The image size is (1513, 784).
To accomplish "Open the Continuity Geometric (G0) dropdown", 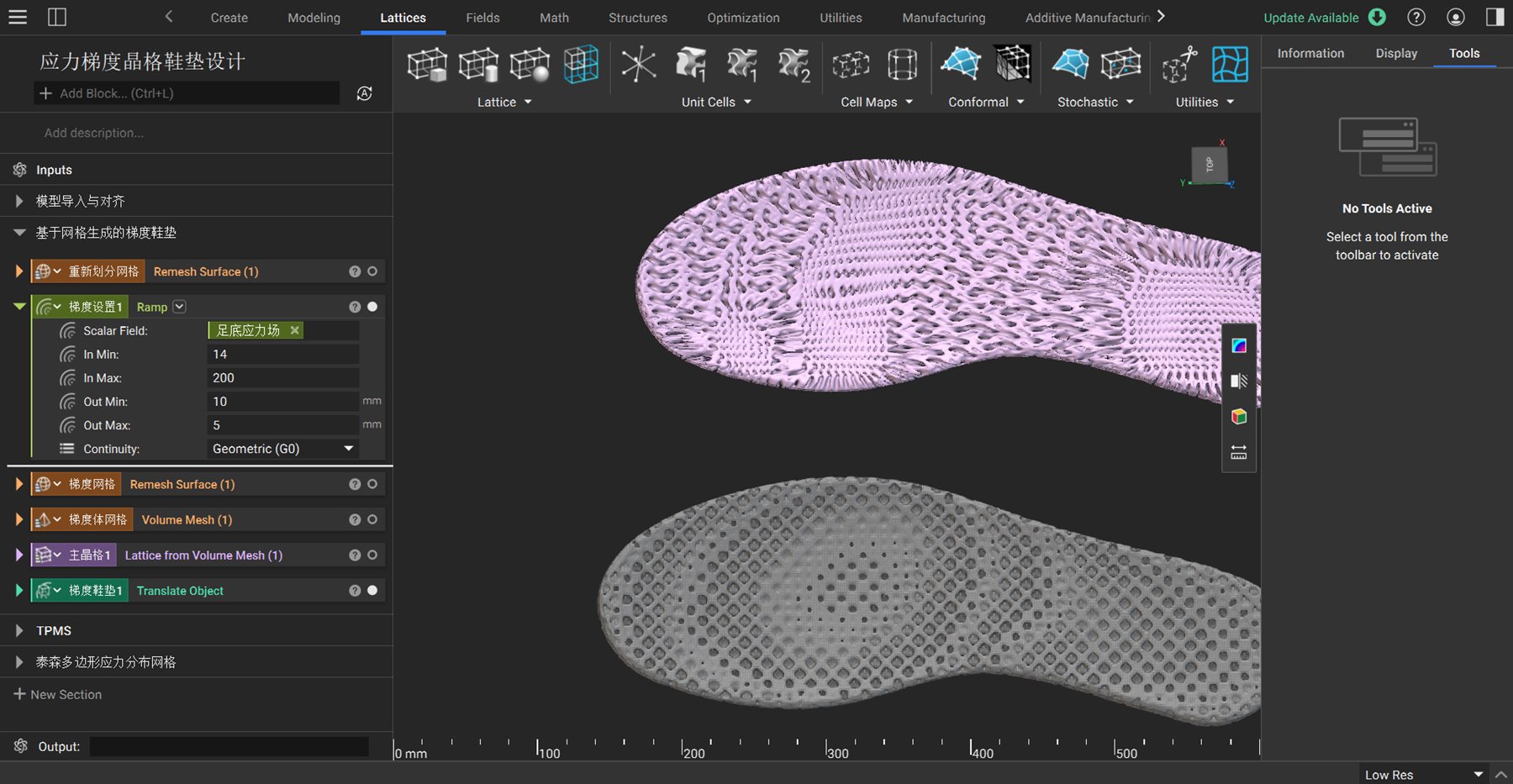I will pos(282,449).
